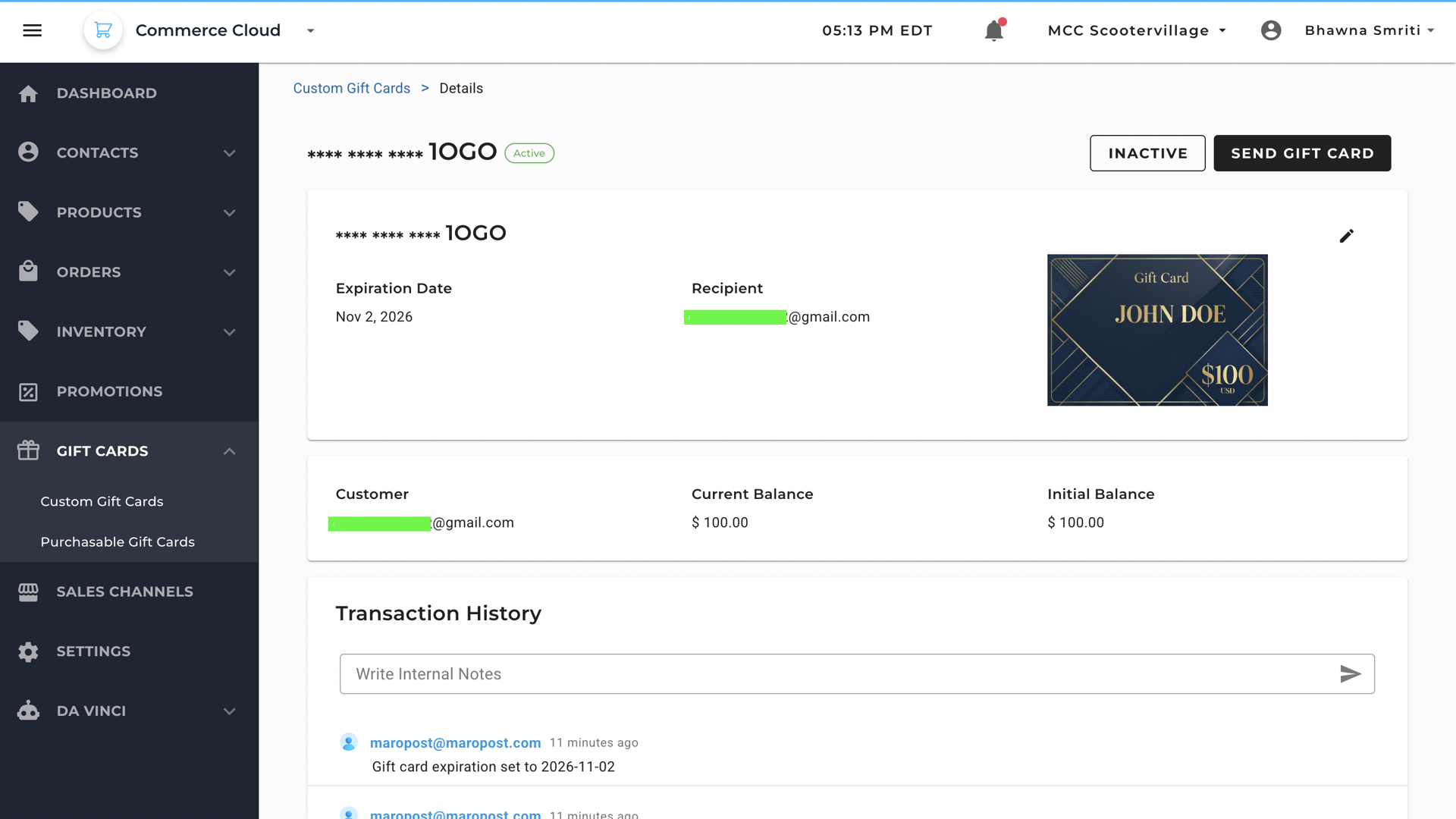
Task: Click the Promotions percent icon
Action: pyautogui.click(x=28, y=392)
